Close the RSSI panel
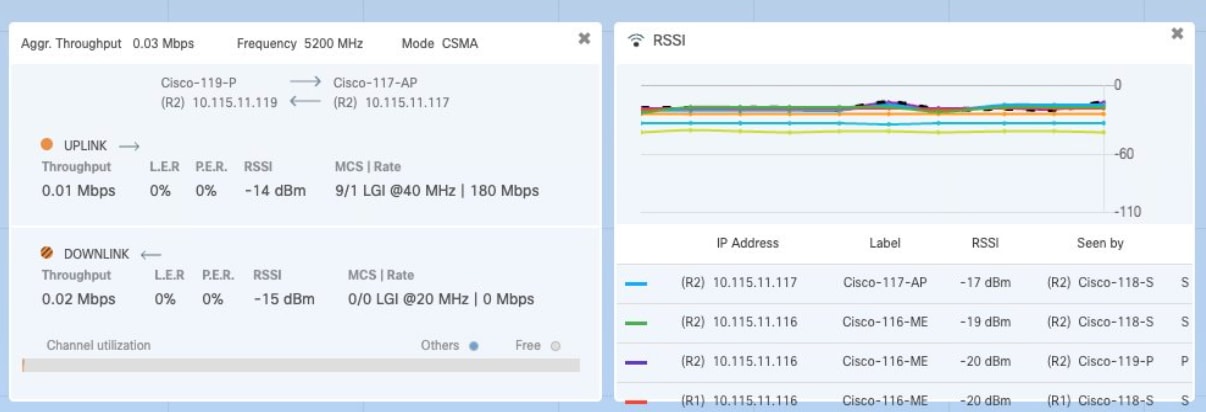 coord(1177,34)
